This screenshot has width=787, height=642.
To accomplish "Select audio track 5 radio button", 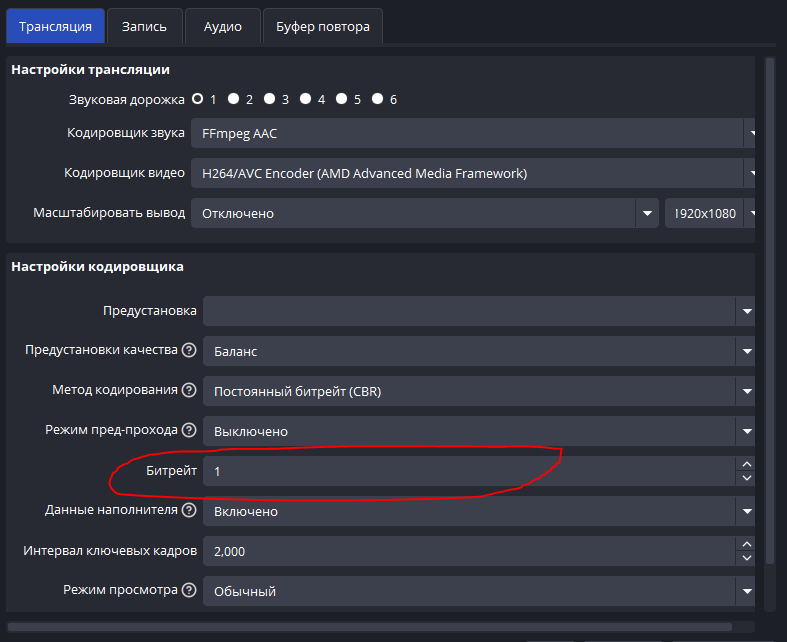I will pyautogui.click(x=341, y=99).
